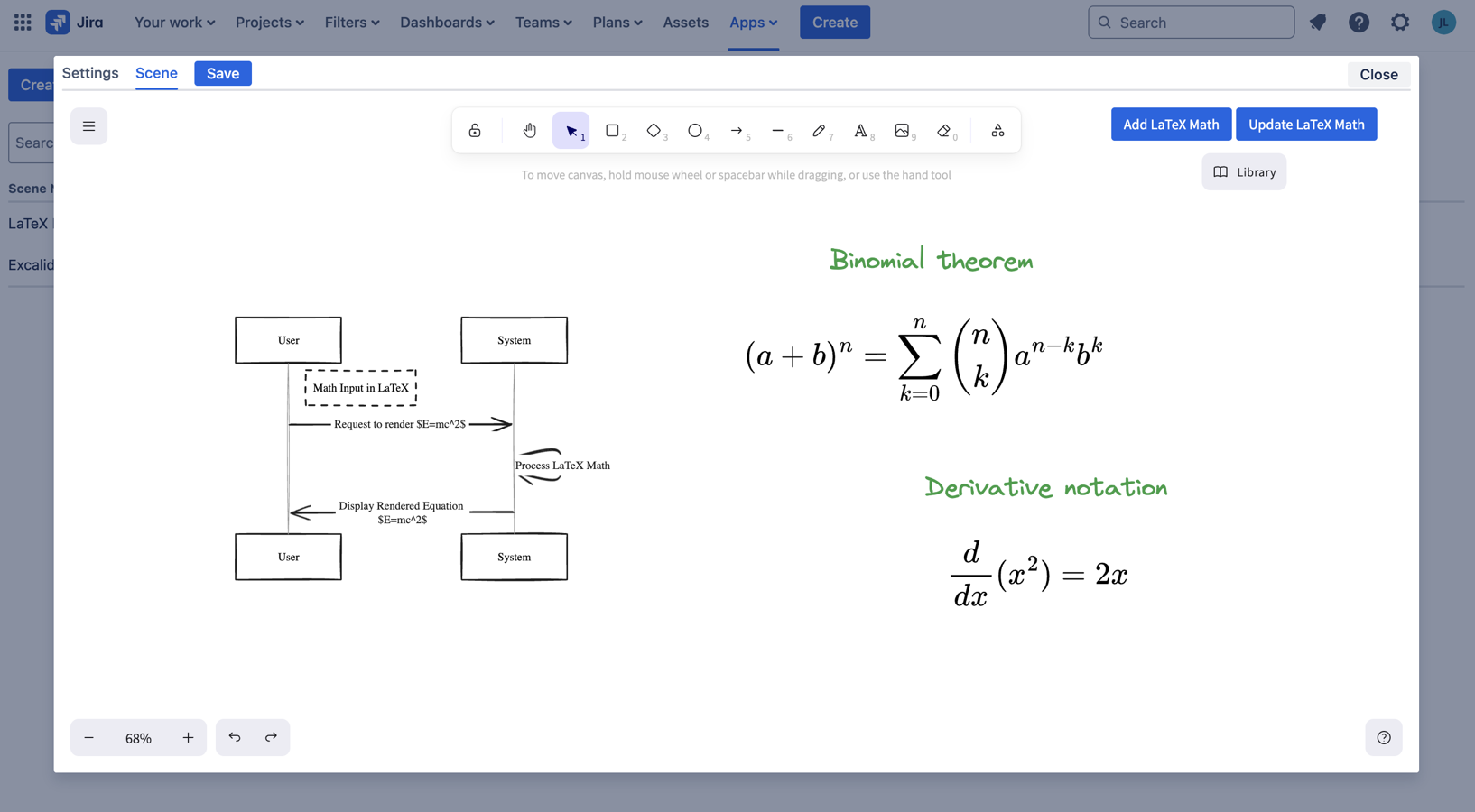Expand the Plans menu
Viewport: 1475px width, 812px height.
pos(617,23)
